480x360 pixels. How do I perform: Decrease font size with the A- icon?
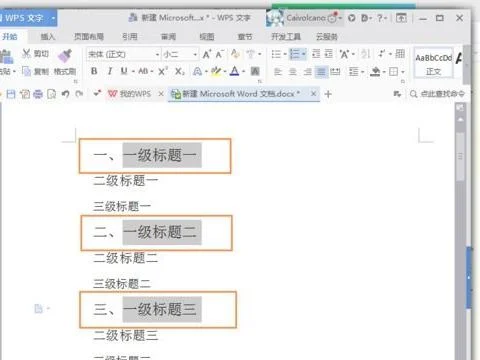click(x=220, y=54)
